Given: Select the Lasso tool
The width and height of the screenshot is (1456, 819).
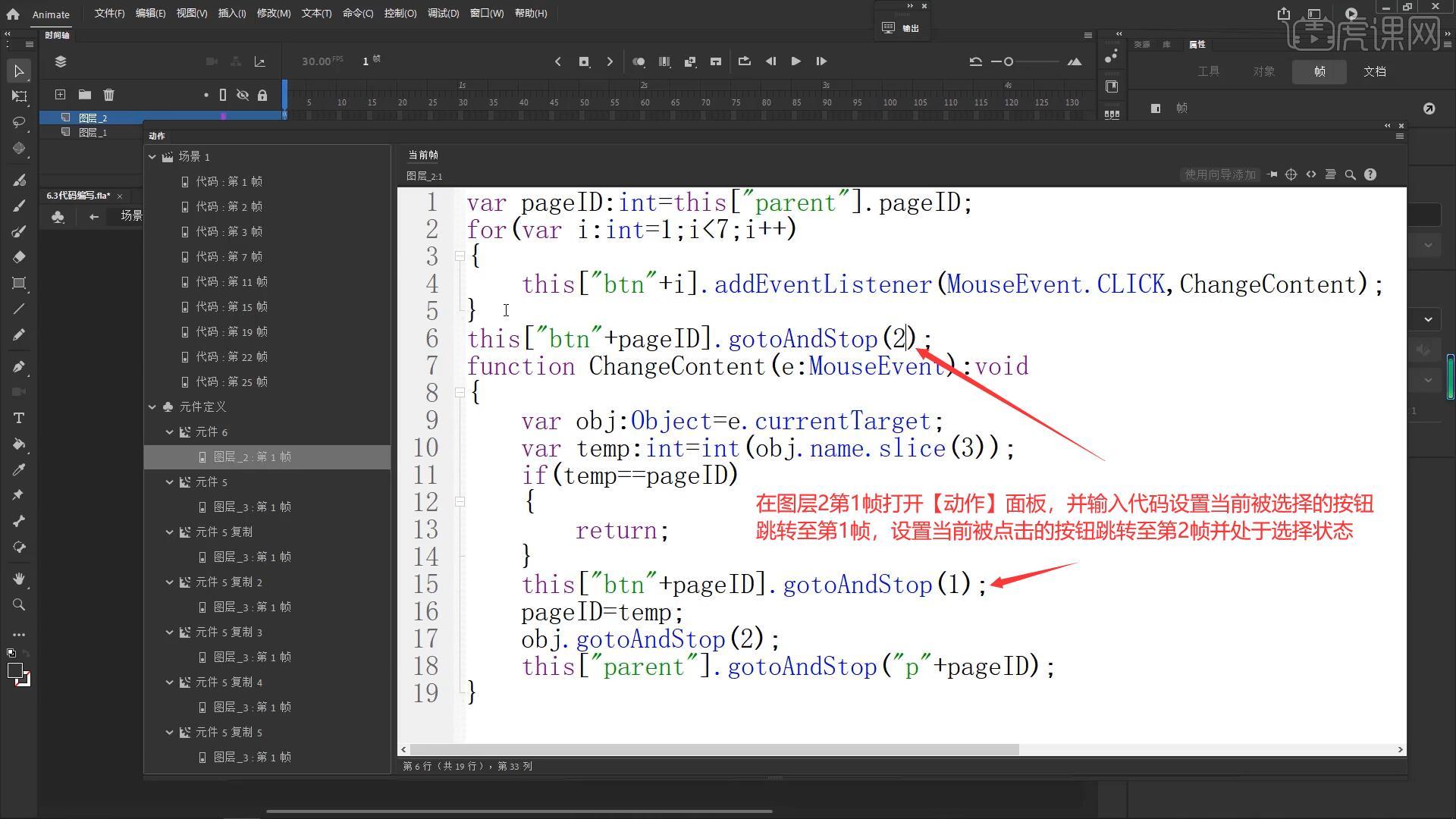Looking at the screenshot, I should coord(19,122).
